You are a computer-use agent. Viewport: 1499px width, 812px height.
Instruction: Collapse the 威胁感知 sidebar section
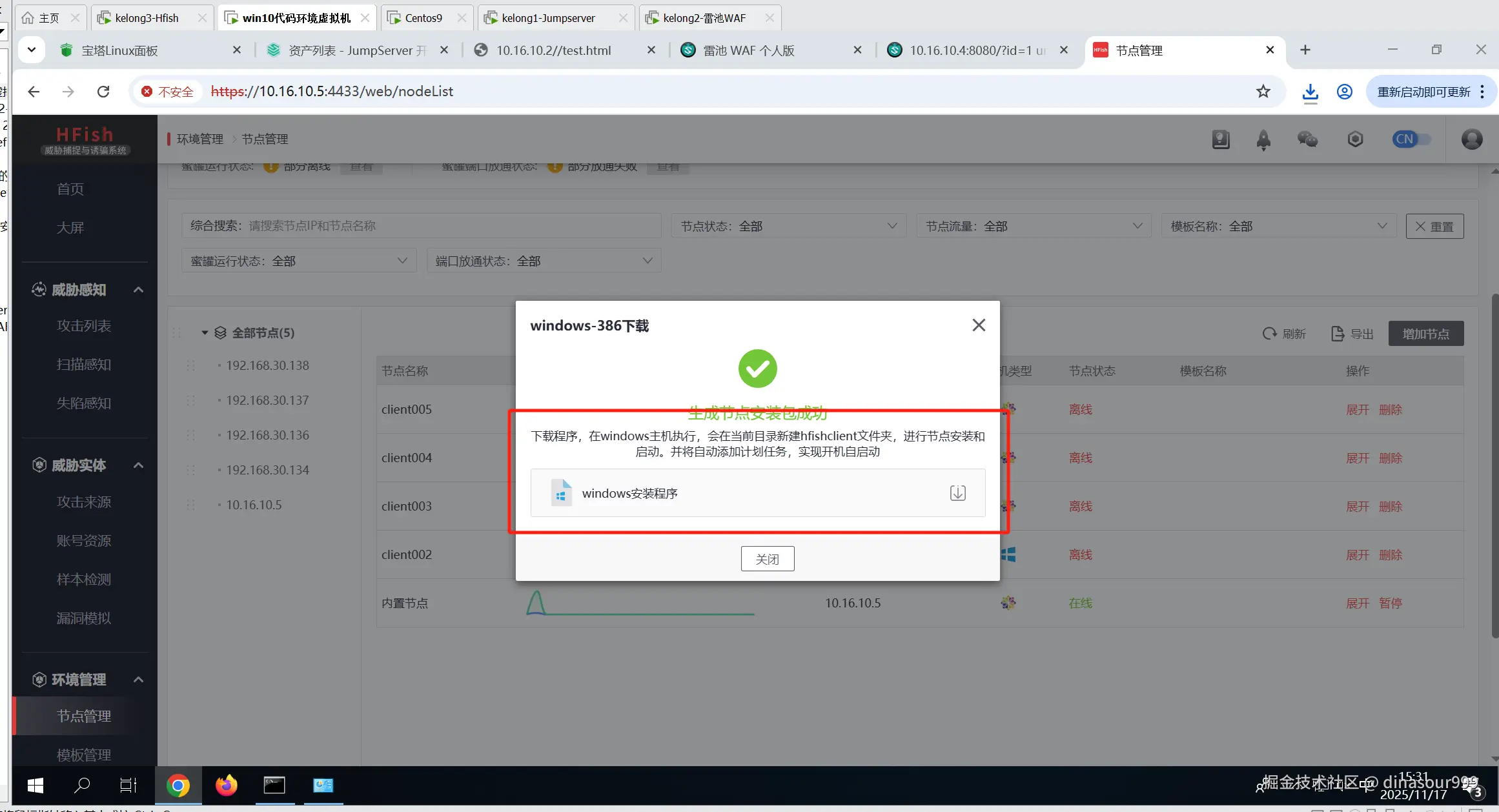[138, 290]
